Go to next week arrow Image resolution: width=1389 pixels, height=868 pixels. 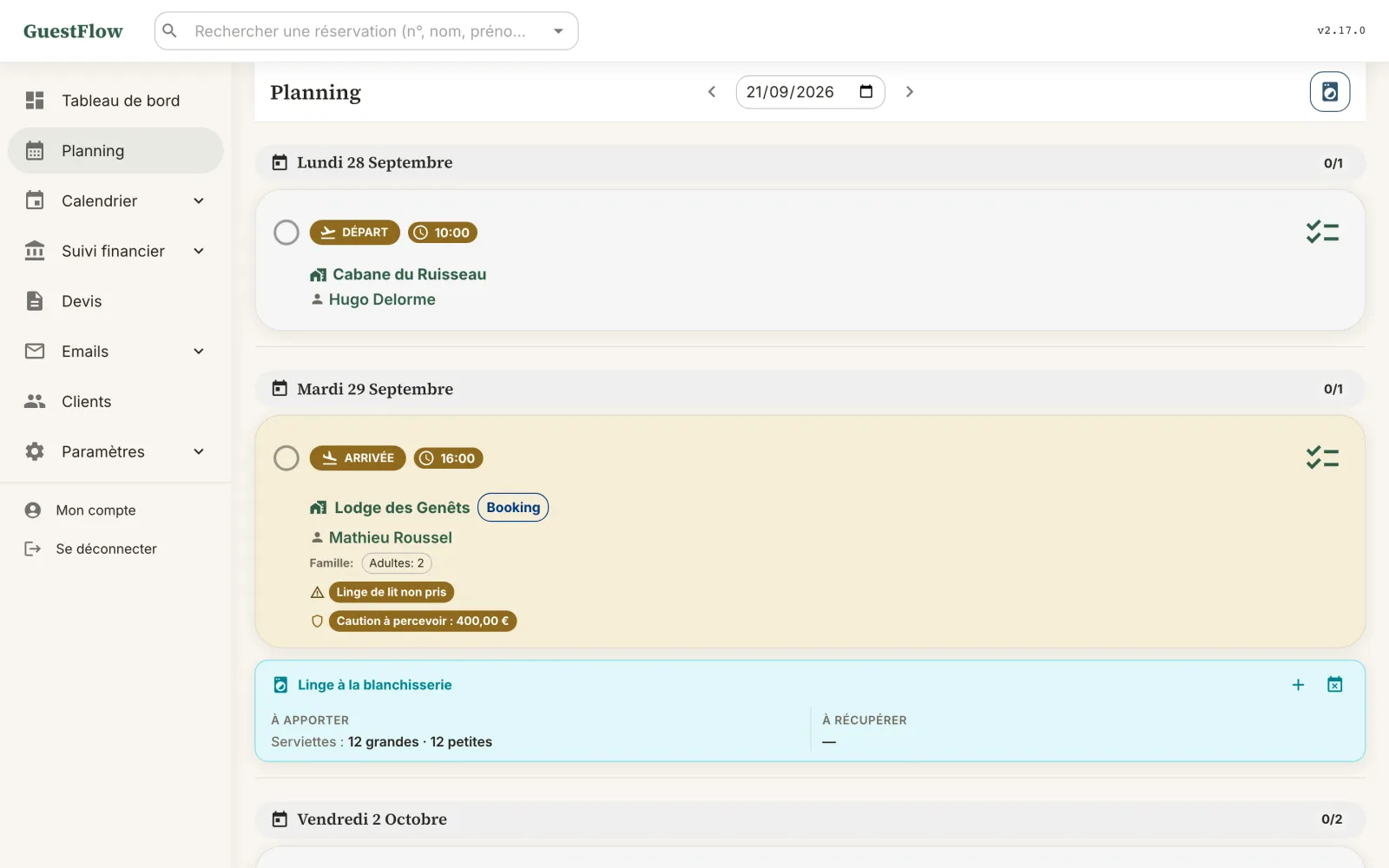(909, 92)
